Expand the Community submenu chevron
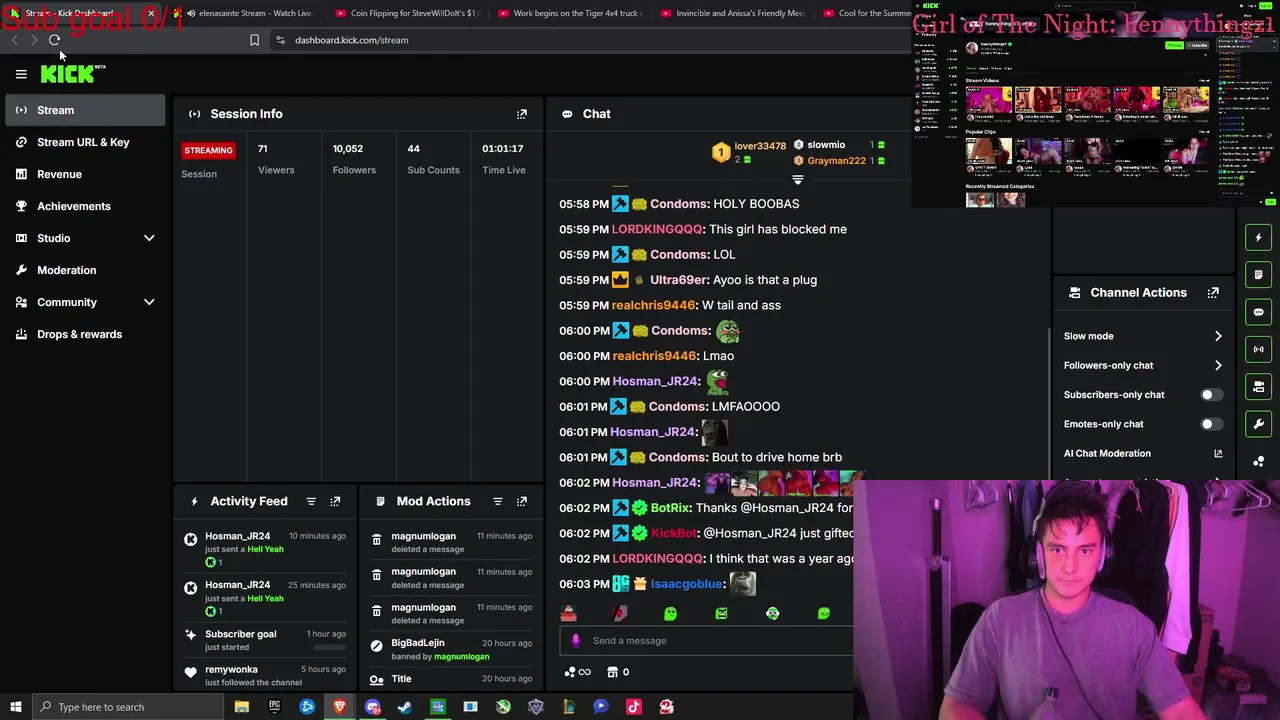1280x720 pixels. tap(149, 302)
